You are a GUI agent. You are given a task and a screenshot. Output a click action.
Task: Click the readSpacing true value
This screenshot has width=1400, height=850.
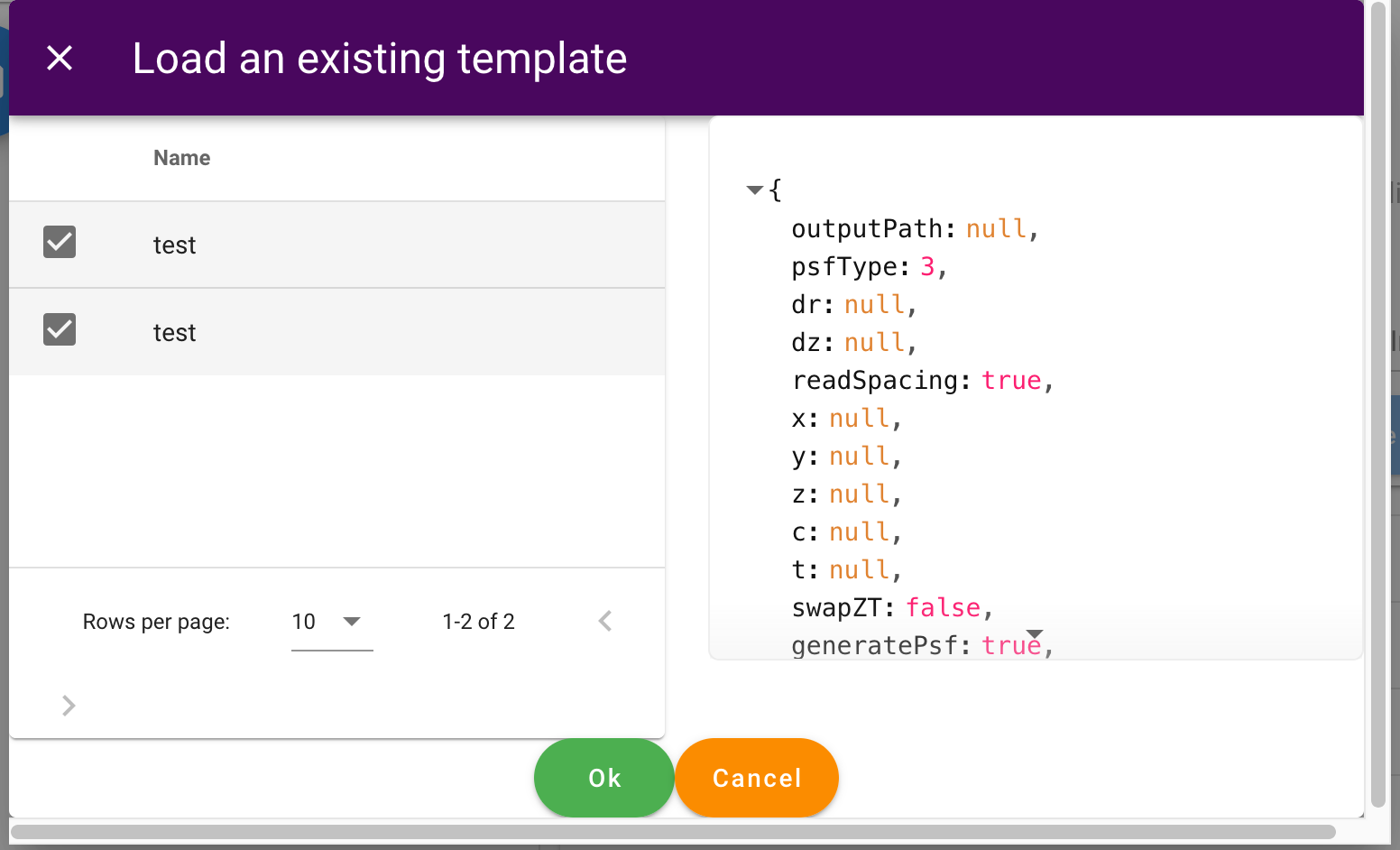pos(1011,380)
